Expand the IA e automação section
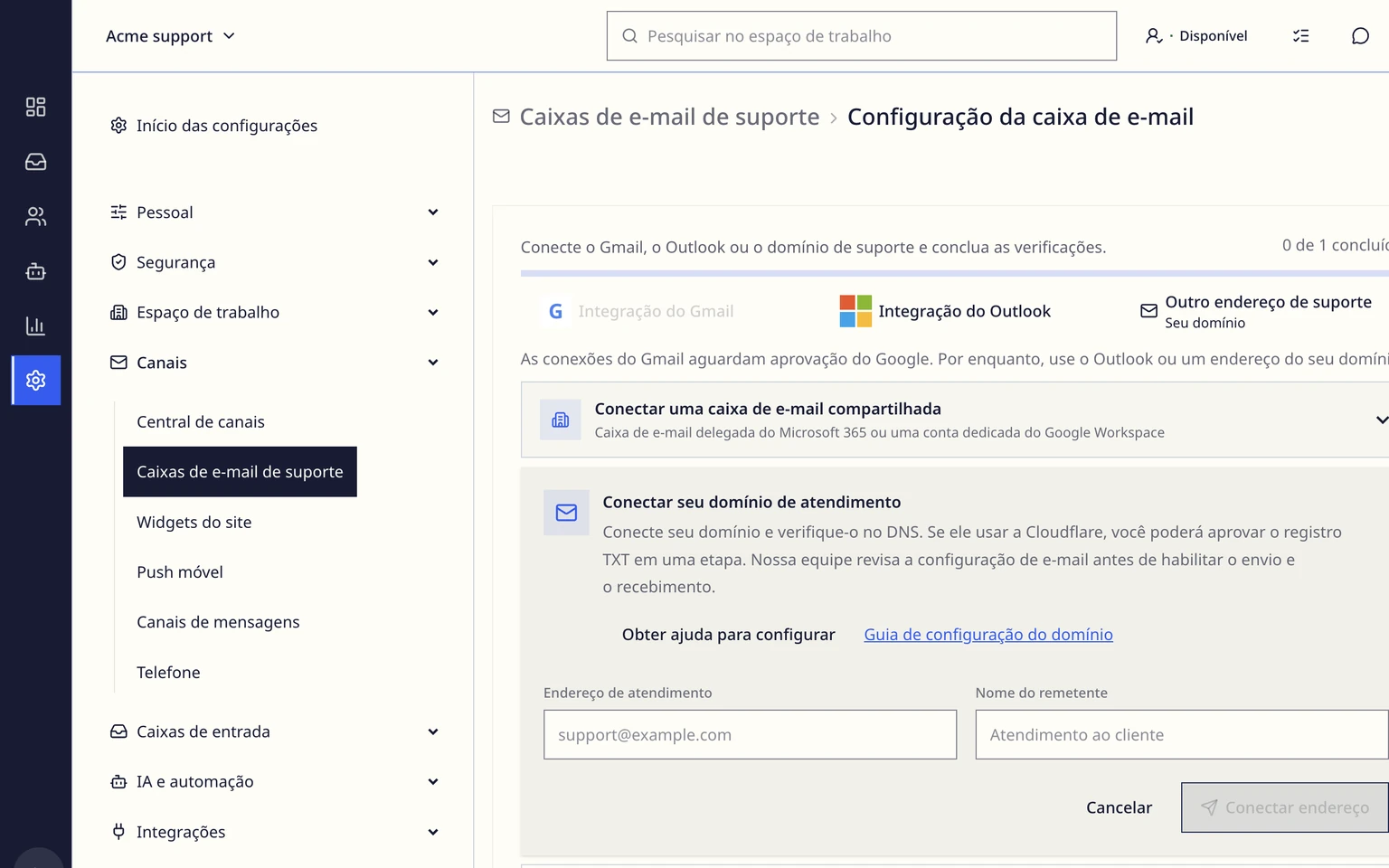 275,782
